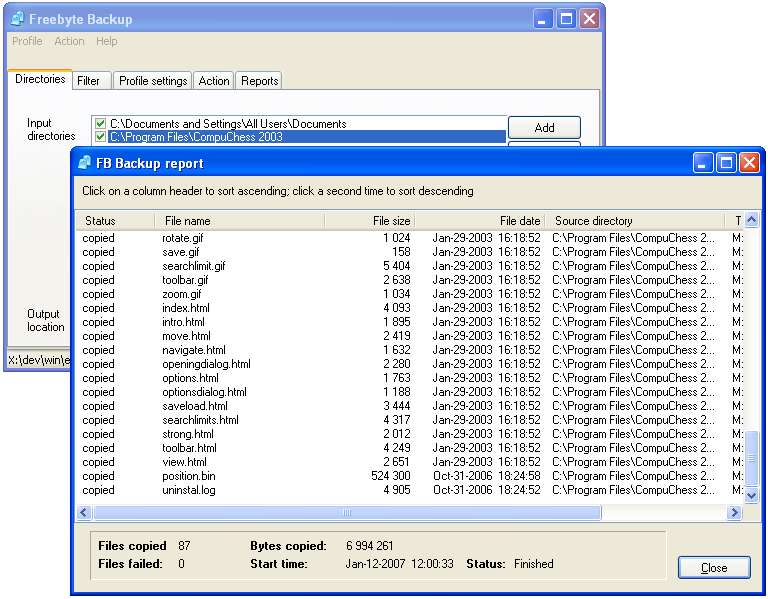Image resolution: width=768 pixels, height=599 pixels.
Task: Sort the report by File size column
Action: pyautogui.click(x=368, y=221)
